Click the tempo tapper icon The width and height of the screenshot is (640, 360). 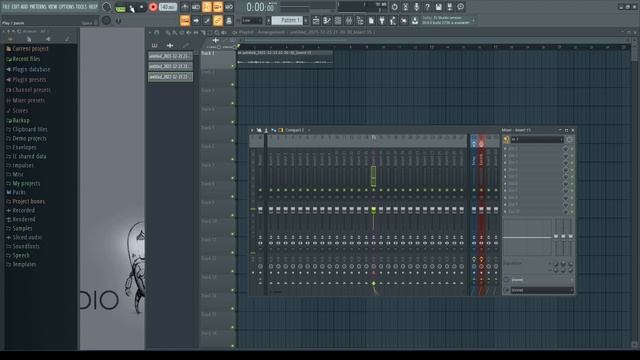pos(393,20)
